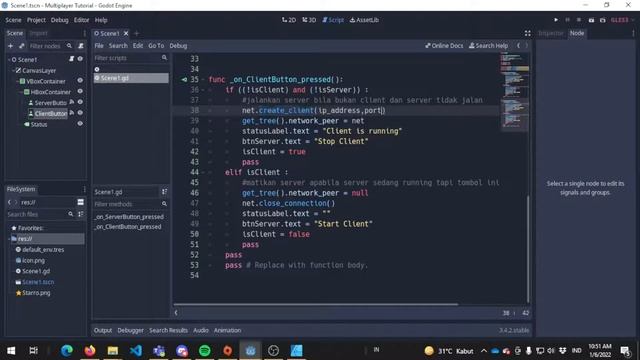The width and height of the screenshot is (640, 360).
Task: Collapse the Scene1 root tree node
Action: tap(9, 60)
